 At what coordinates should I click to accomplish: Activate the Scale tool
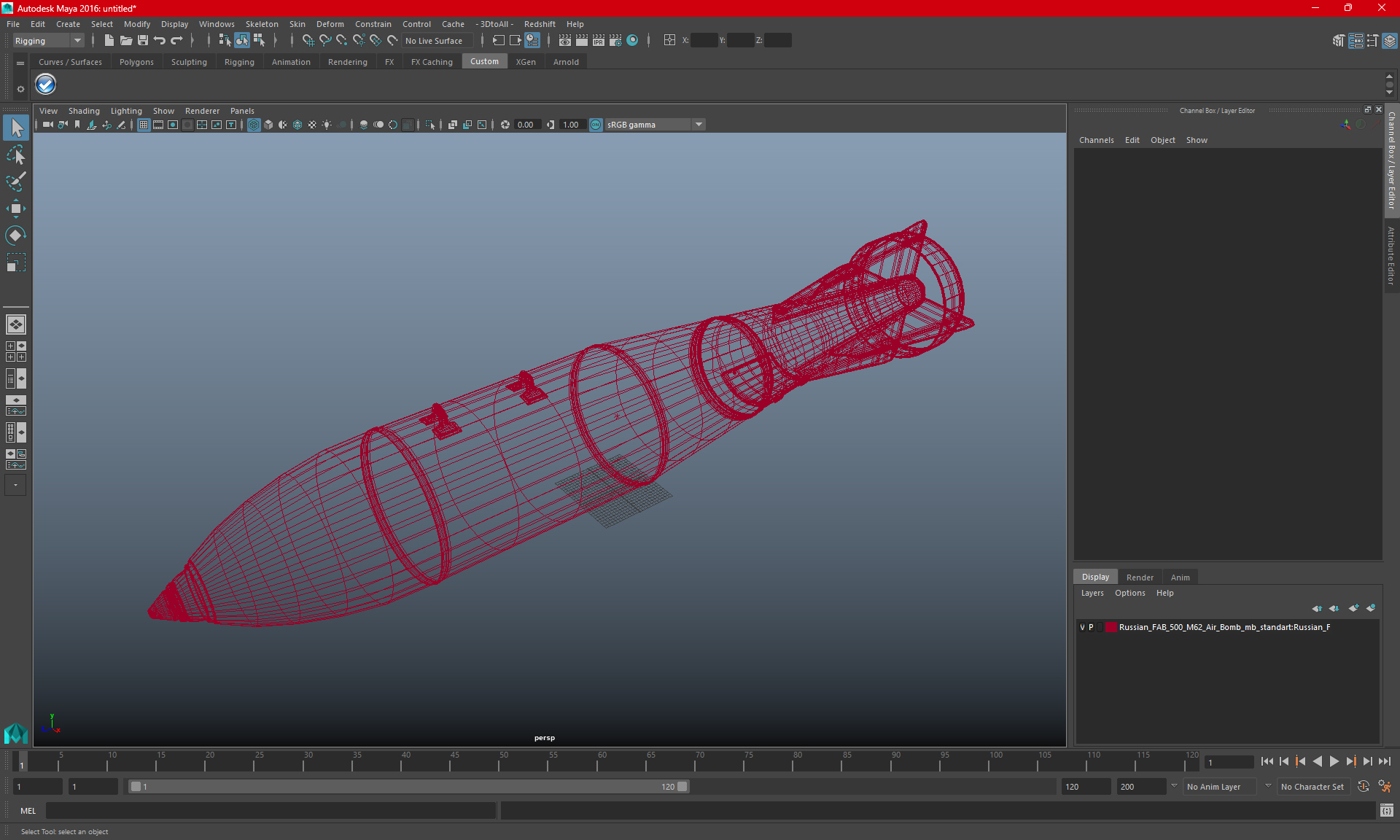[x=16, y=262]
